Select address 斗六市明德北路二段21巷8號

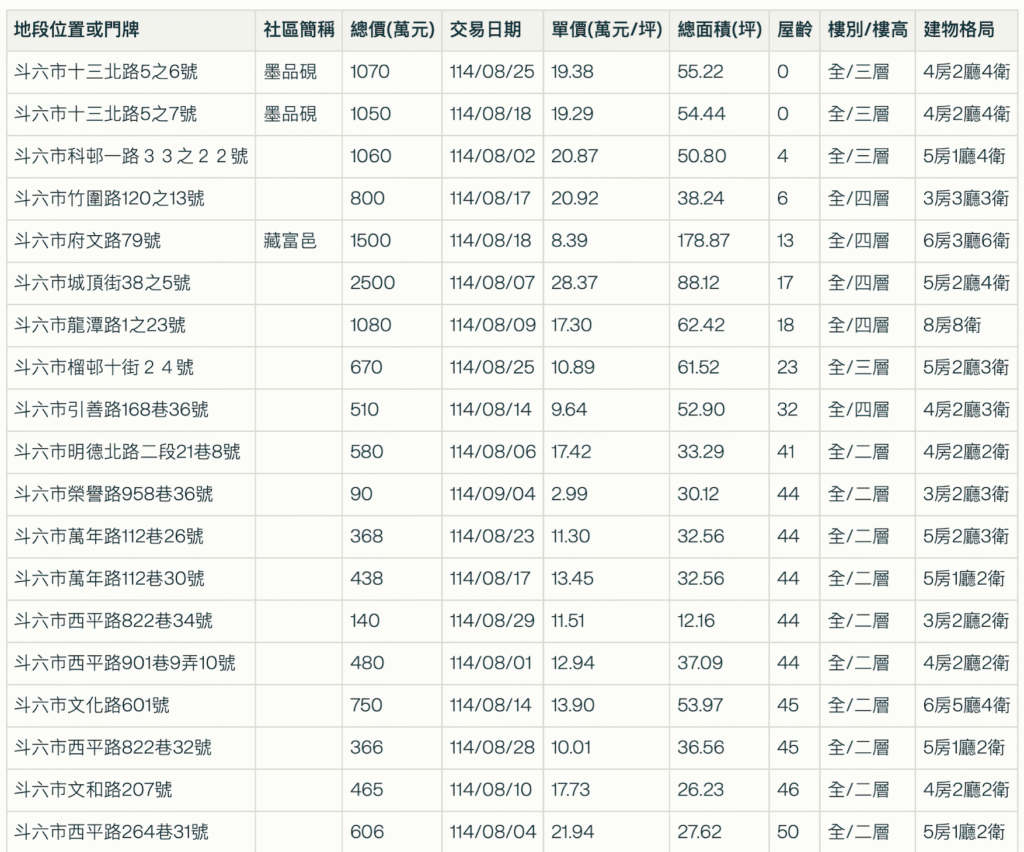(x=127, y=452)
